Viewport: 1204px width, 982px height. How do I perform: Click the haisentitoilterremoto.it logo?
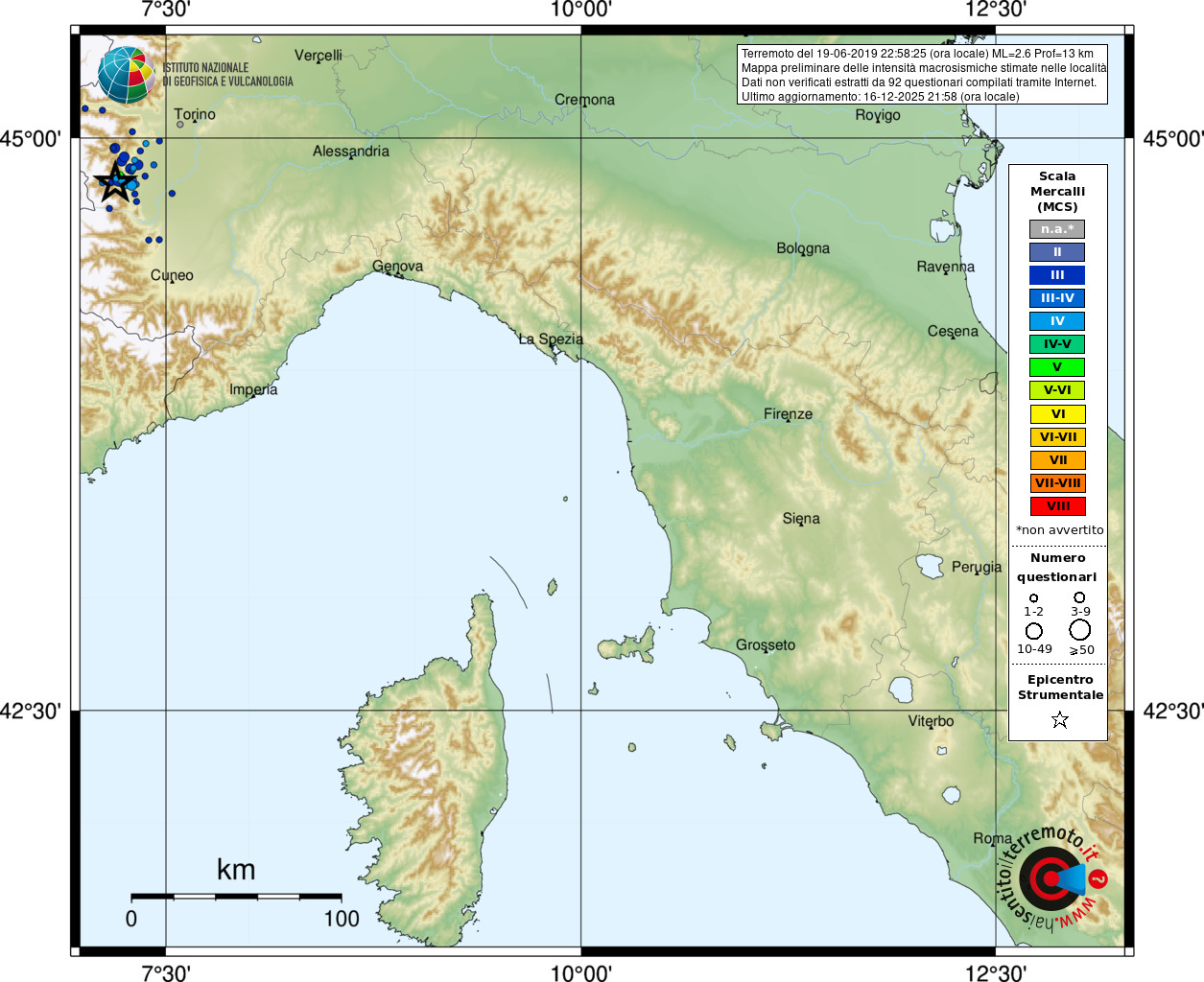tap(1051, 877)
